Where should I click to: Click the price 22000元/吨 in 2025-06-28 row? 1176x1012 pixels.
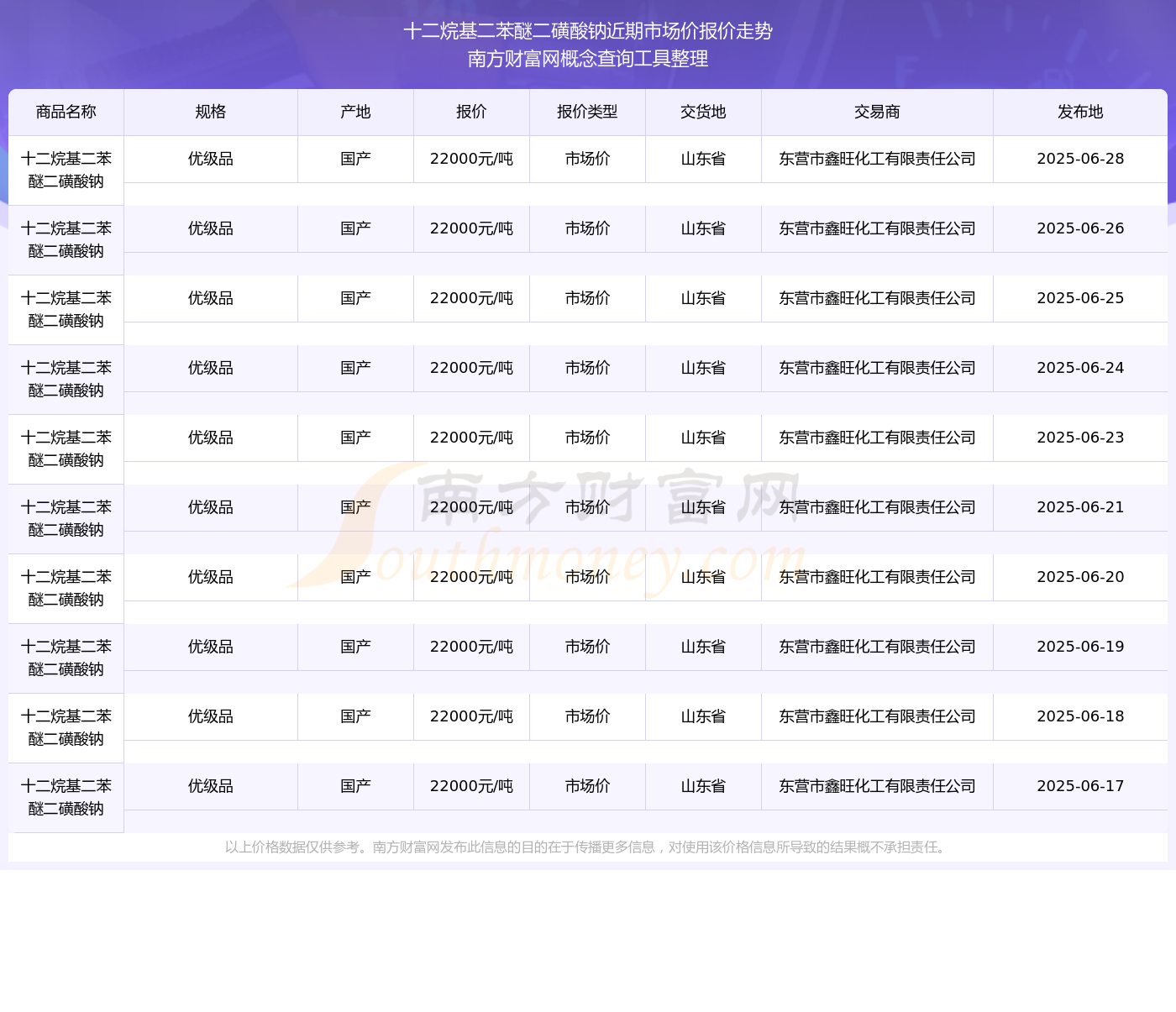[471, 159]
